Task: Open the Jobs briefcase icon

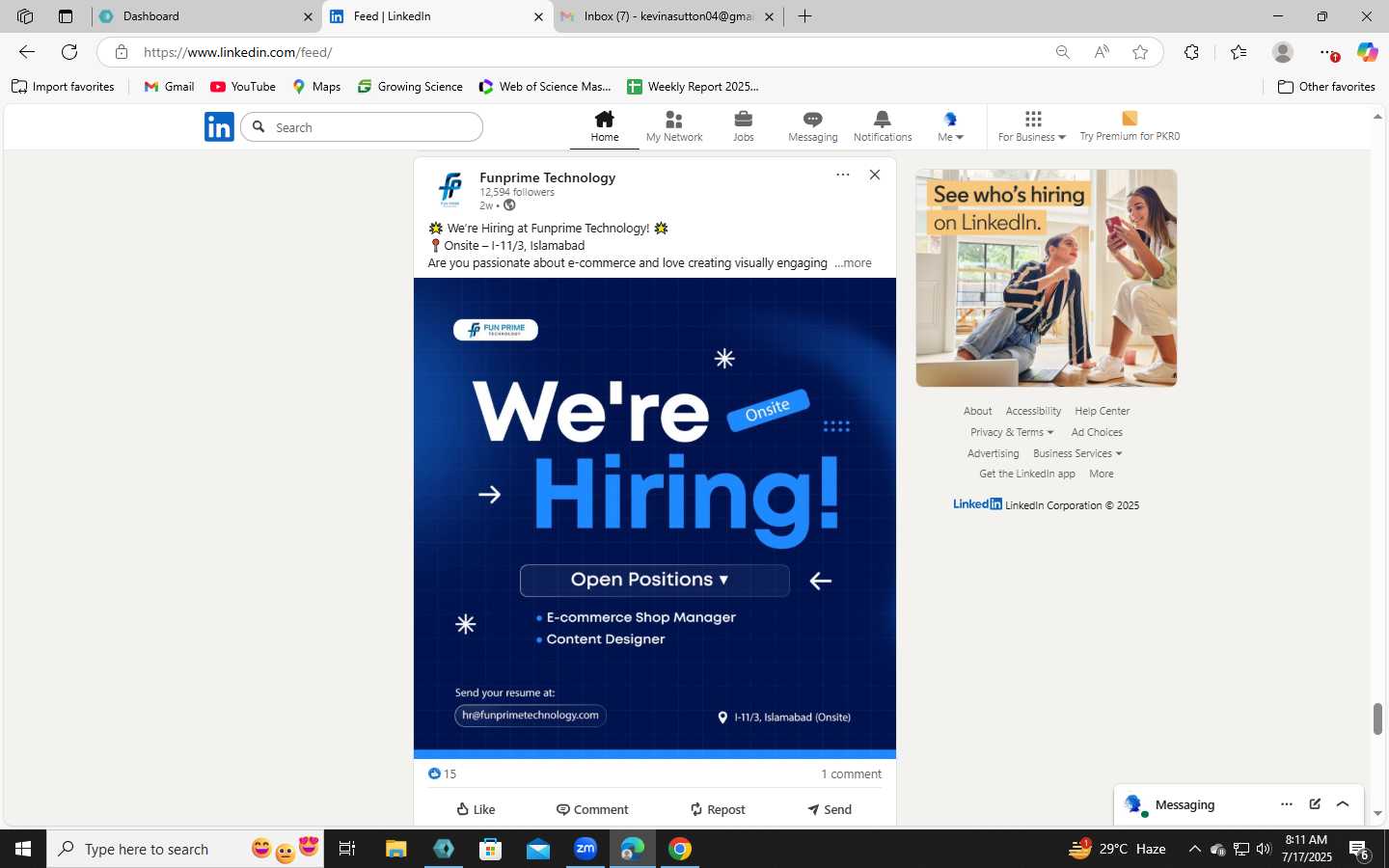Action: pyautogui.click(x=743, y=120)
